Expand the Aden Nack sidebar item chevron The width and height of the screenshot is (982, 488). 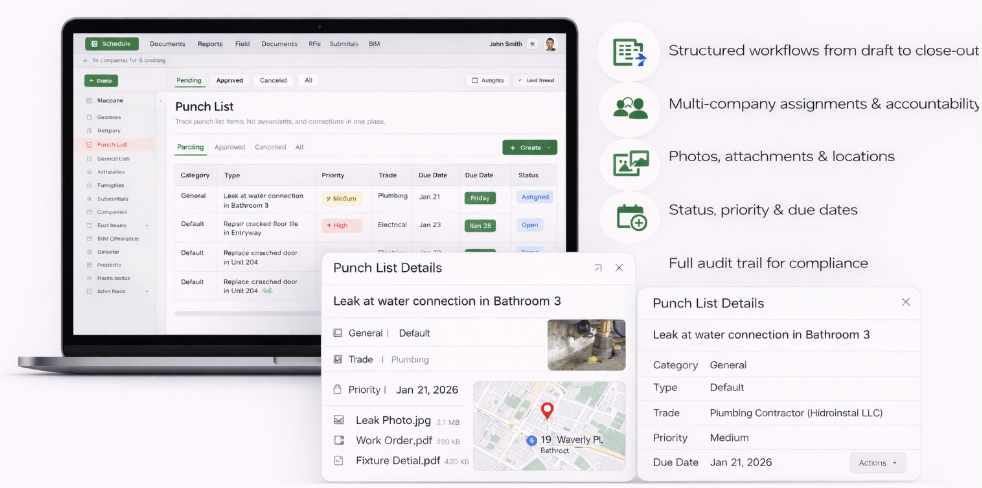[x=147, y=291]
